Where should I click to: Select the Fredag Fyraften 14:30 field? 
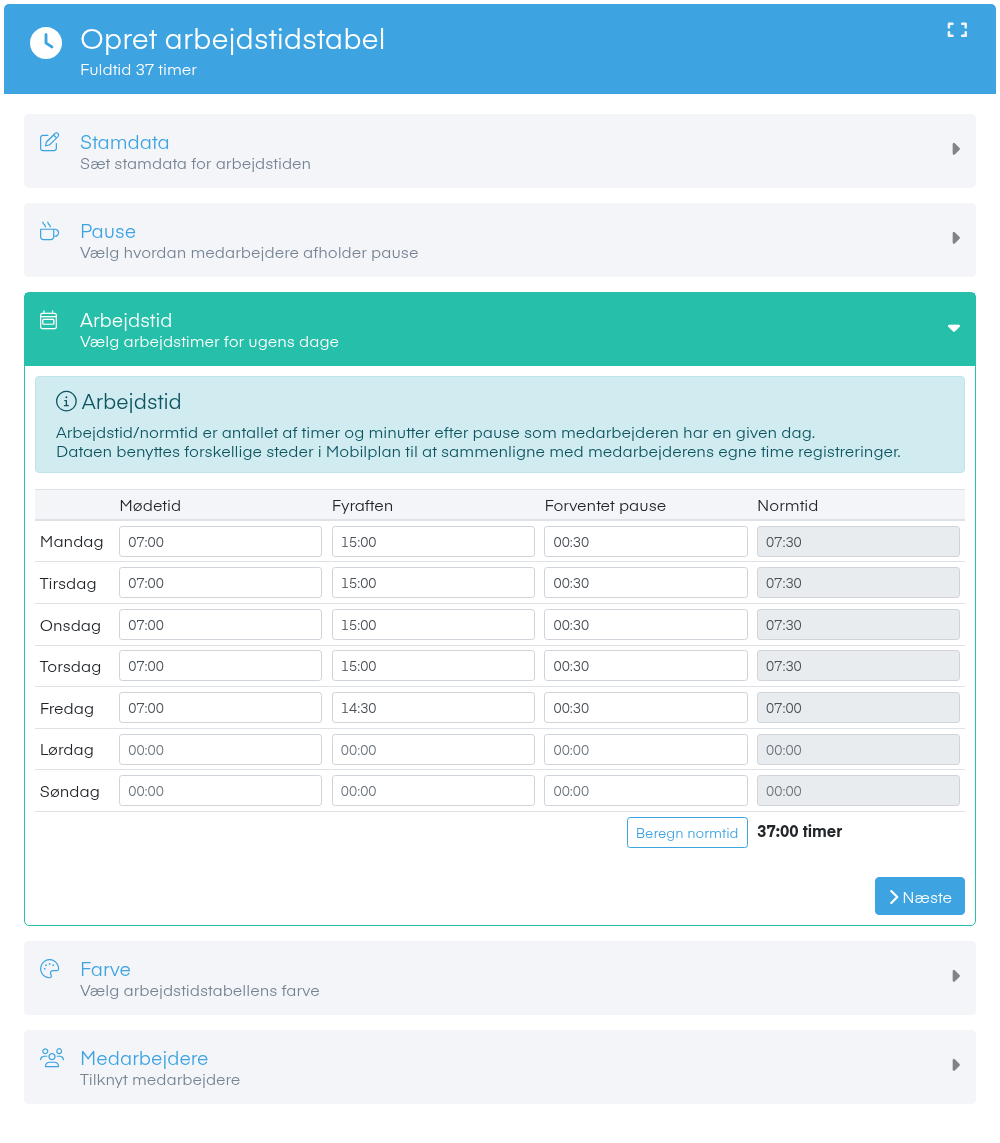point(433,708)
